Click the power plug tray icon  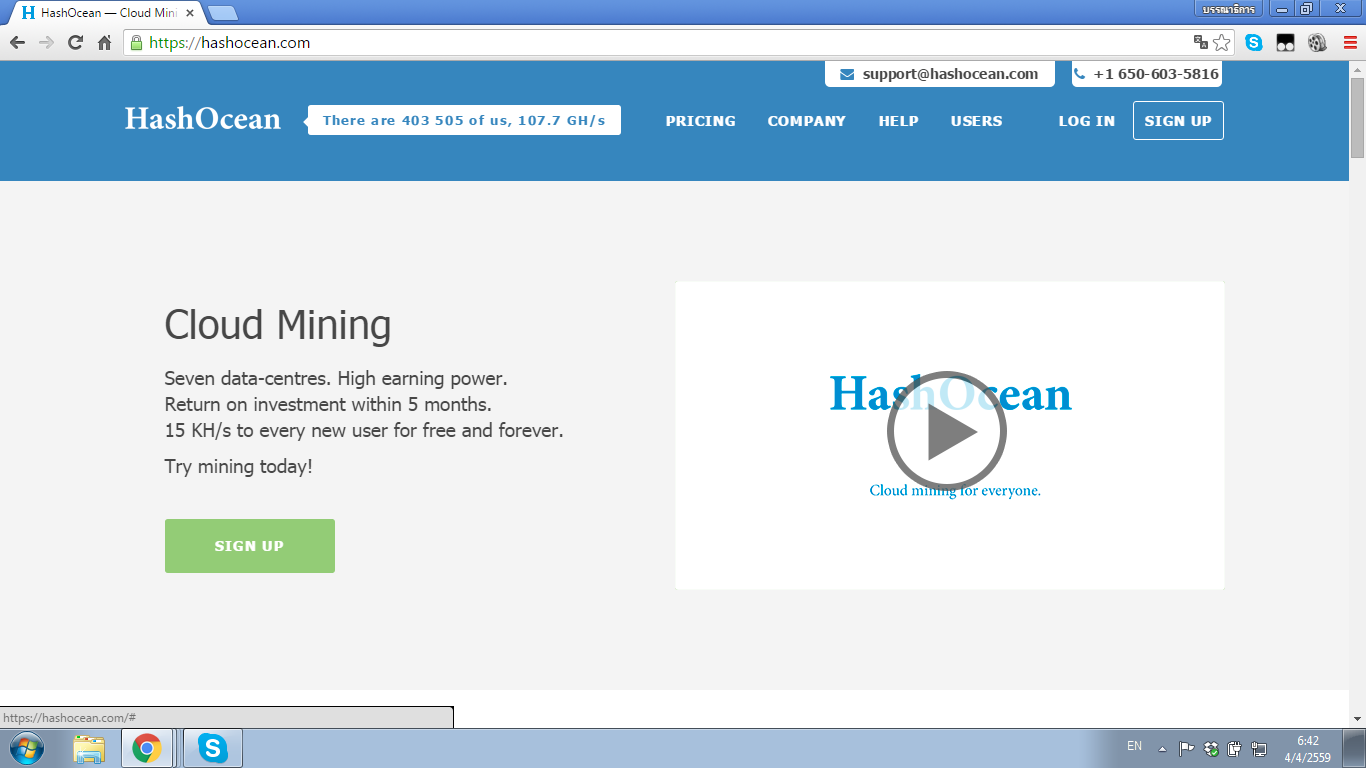1235,748
